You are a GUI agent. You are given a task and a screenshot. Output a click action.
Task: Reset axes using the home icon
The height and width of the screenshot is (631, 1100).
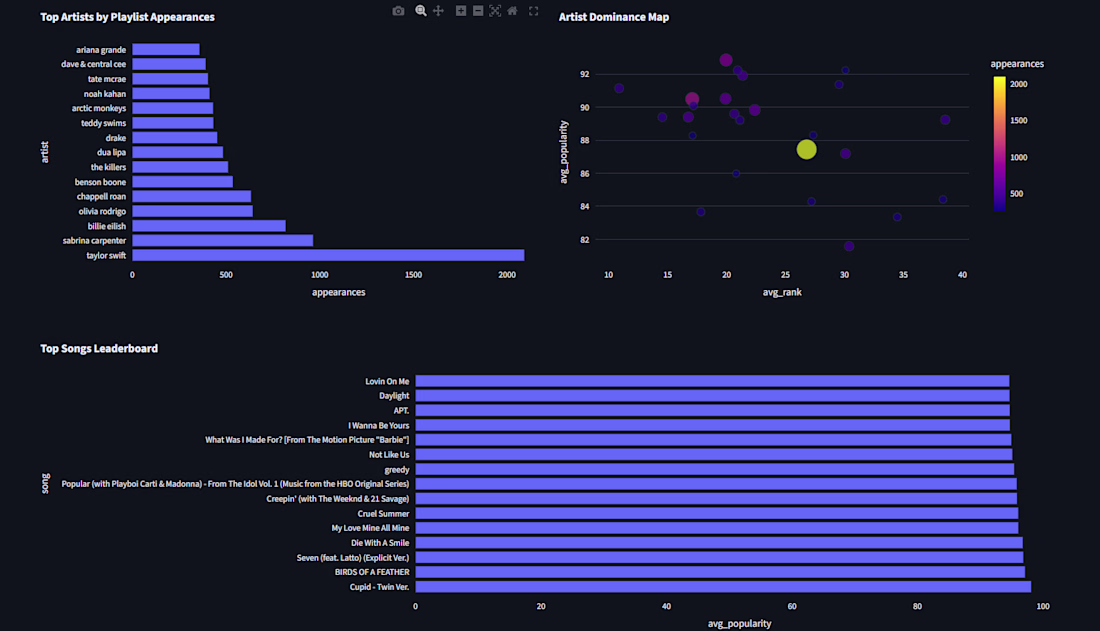pyautogui.click(x=513, y=11)
